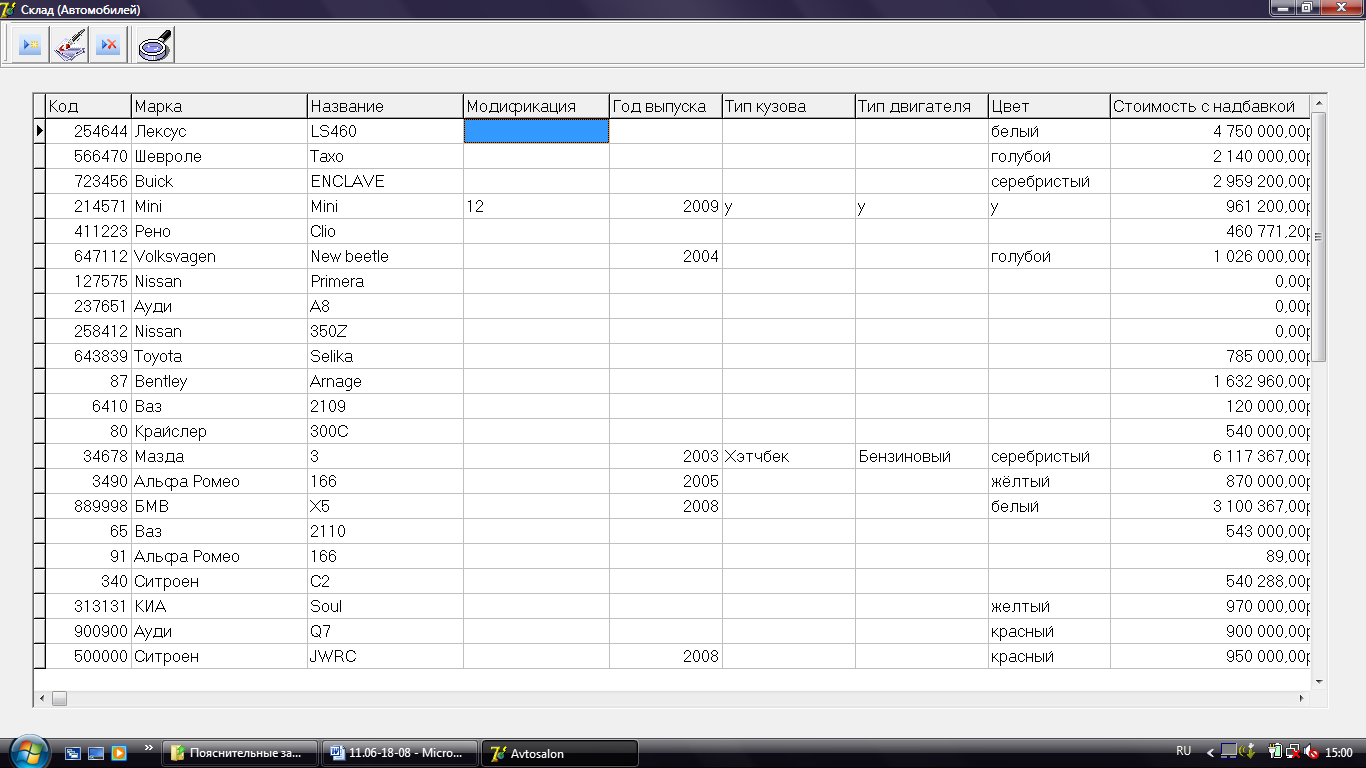This screenshot has height=768, width=1366.
Task: Click the JWRC cell
Action: click(385, 656)
